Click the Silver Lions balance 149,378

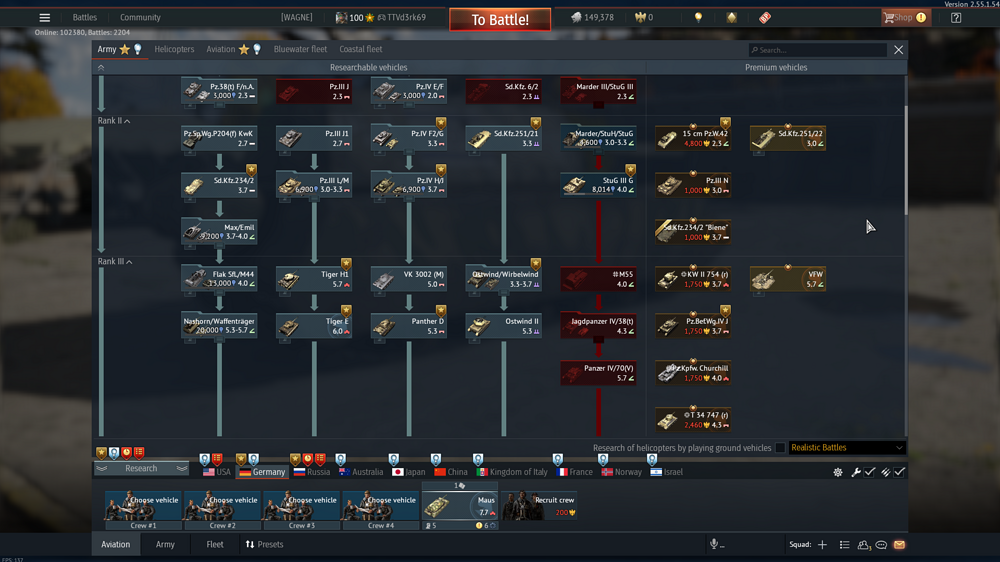592,18
